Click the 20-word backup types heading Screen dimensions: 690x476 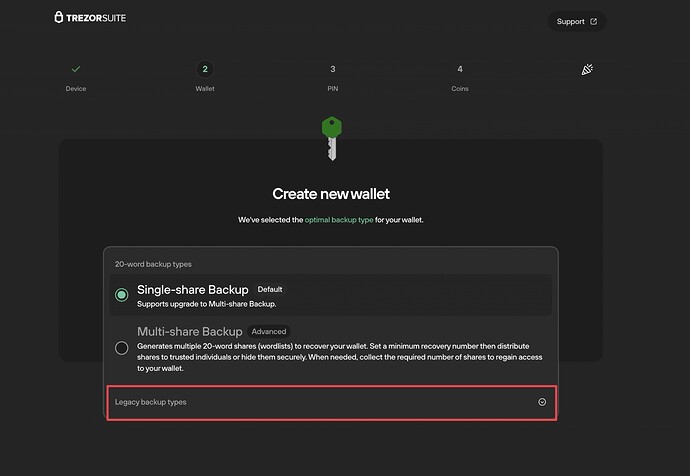(x=153, y=264)
